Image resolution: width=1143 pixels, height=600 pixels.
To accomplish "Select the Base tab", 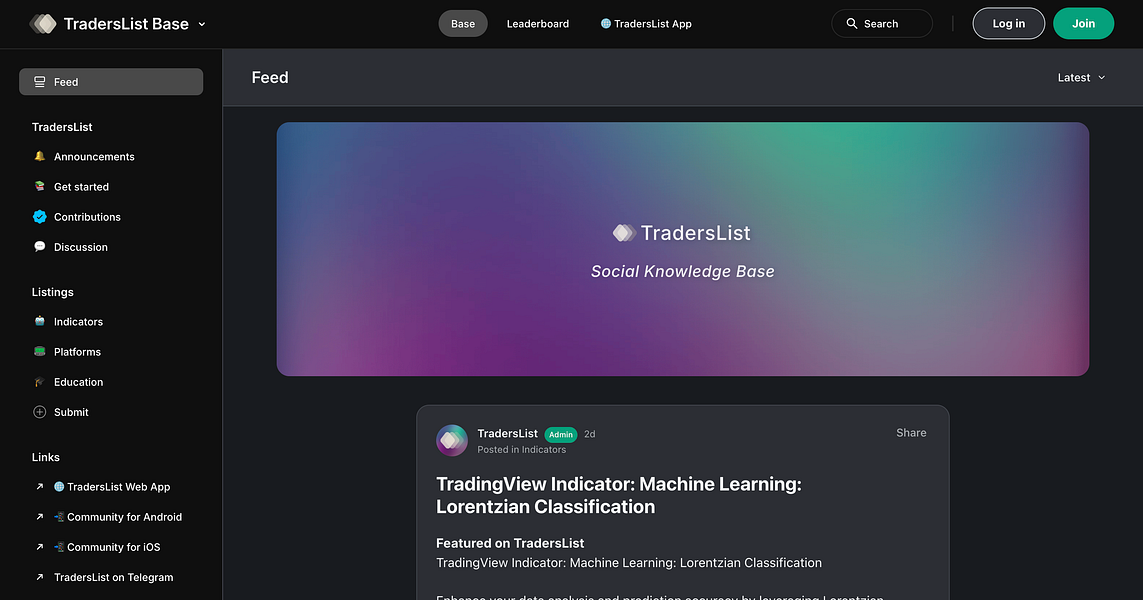I will click(462, 23).
